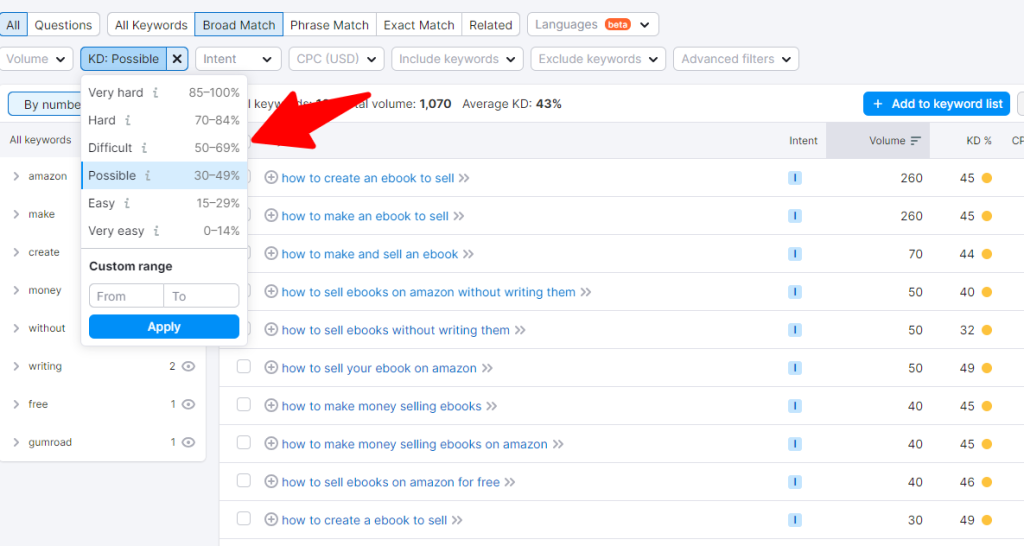Toggle eye icon for free group
The image size is (1024, 546).
point(188,404)
